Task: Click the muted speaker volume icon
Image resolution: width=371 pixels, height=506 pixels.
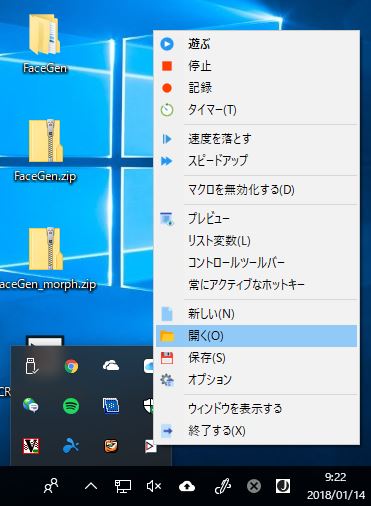Action: [x=154, y=487]
